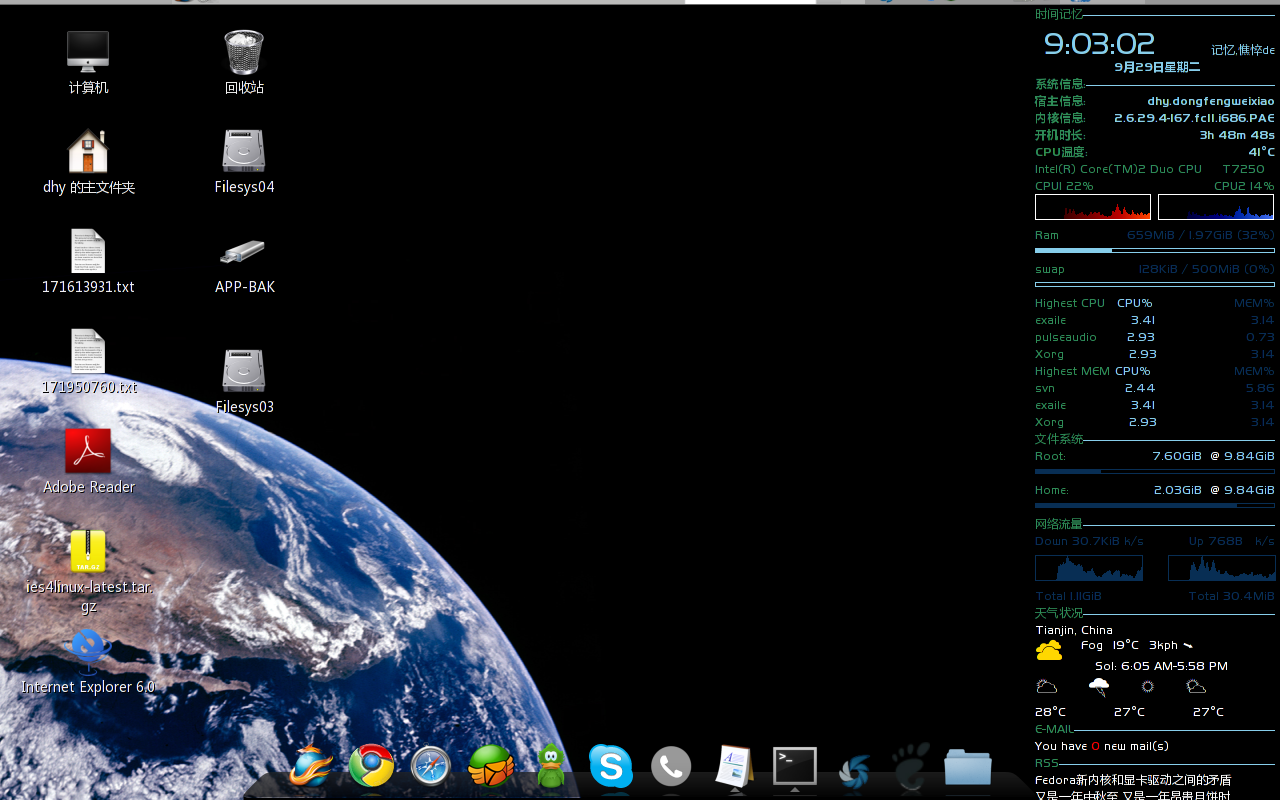Launch Adobe Reader from the desktop
Image resolution: width=1280 pixels, height=800 pixels.
(88, 451)
